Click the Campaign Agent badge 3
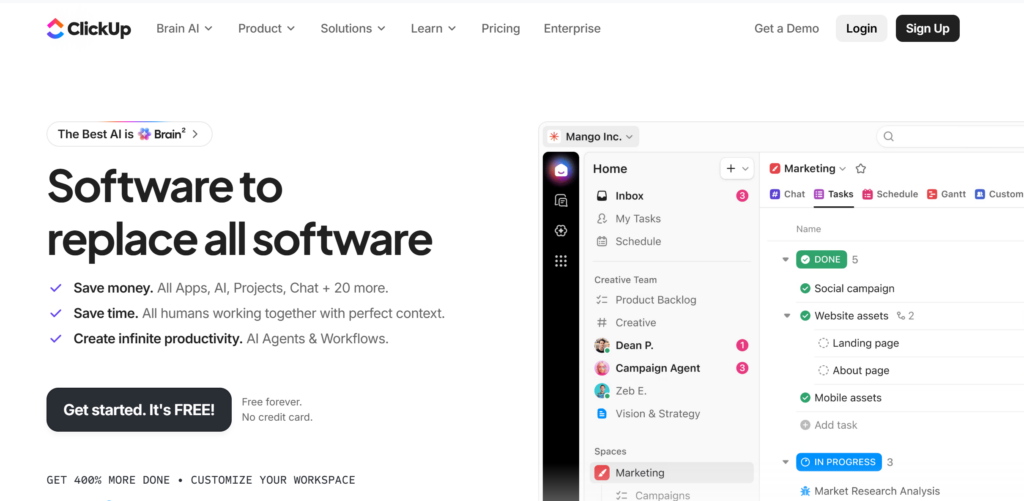1024x501 pixels. (742, 368)
